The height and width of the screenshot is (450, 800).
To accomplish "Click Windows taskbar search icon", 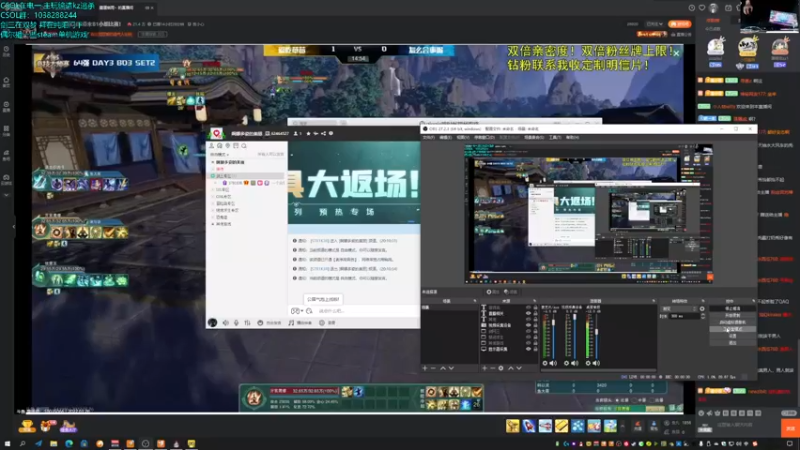I will pos(22,444).
